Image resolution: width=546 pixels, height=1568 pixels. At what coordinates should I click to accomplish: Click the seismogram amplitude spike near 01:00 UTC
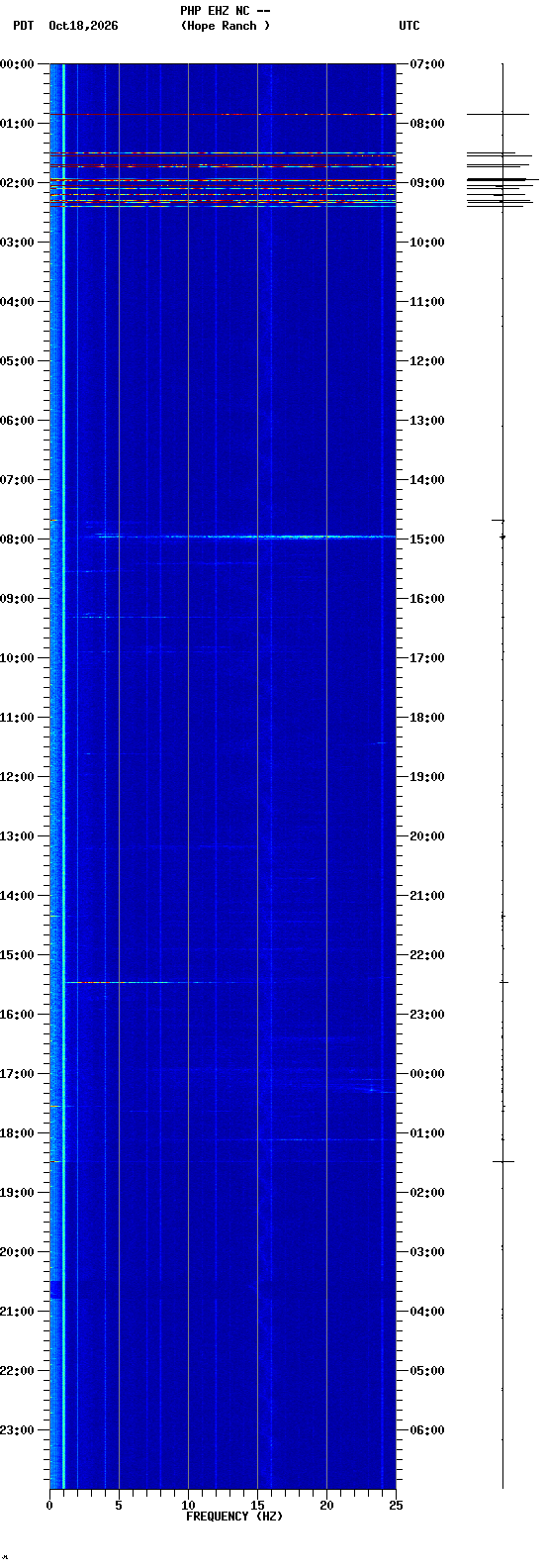point(503,1161)
